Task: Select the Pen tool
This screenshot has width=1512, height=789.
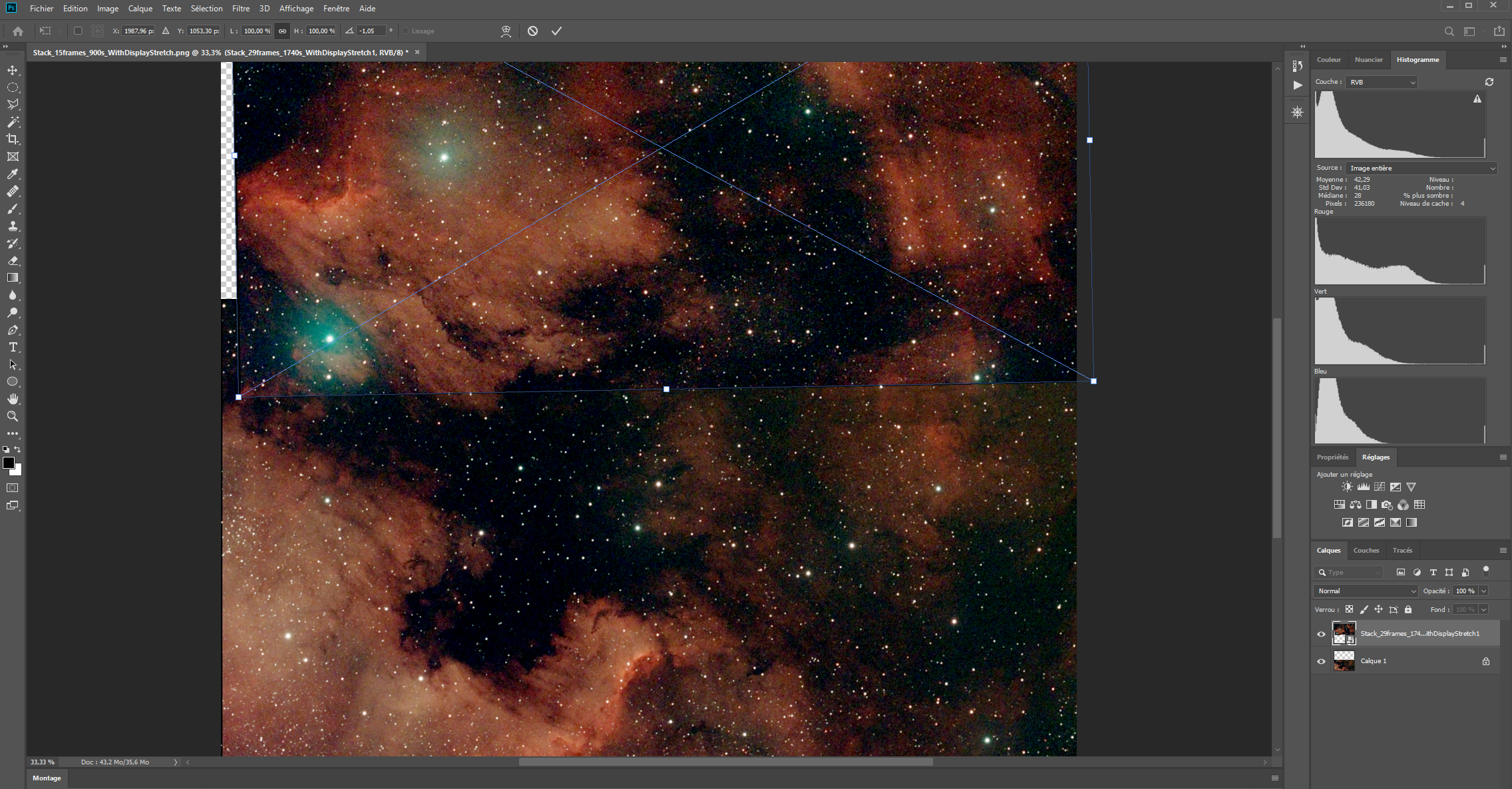Action: pyautogui.click(x=13, y=330)
